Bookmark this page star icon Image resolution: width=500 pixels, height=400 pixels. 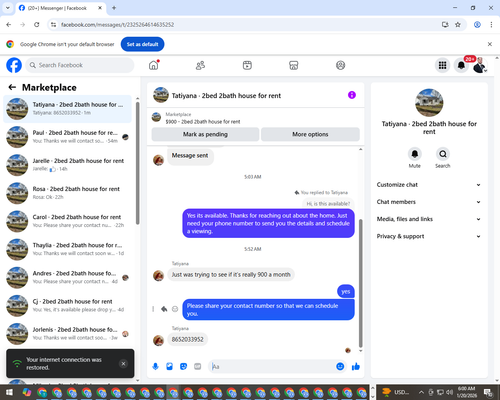(458, 25)
